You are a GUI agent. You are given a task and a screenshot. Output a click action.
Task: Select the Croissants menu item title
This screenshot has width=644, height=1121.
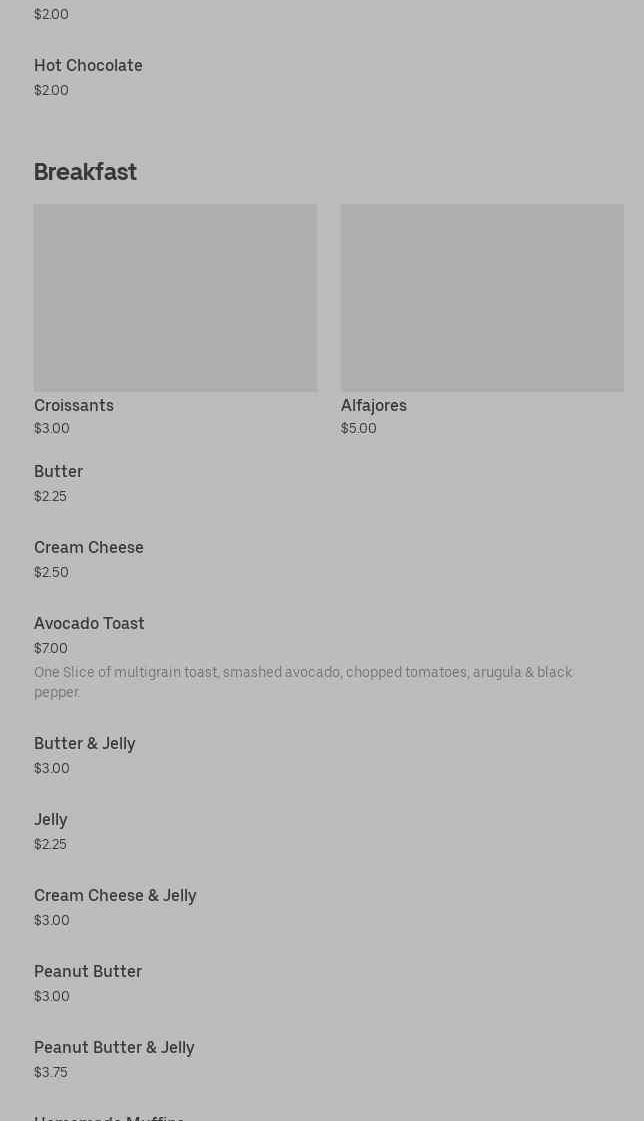(x=74, y=405)
